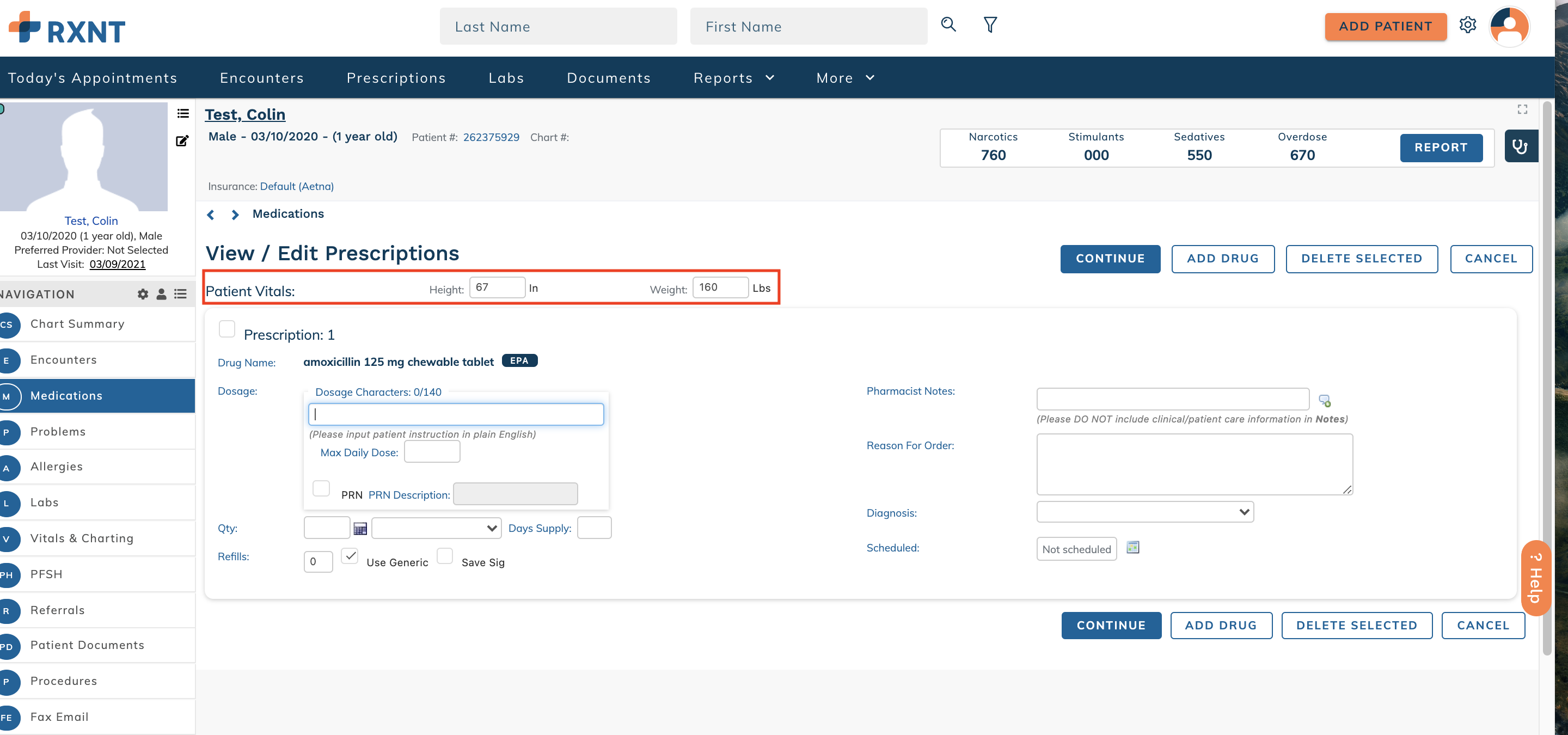Select the stethoscope icon beside REPORT
Screen dimensions: 1568x735
pos(1521,146)
